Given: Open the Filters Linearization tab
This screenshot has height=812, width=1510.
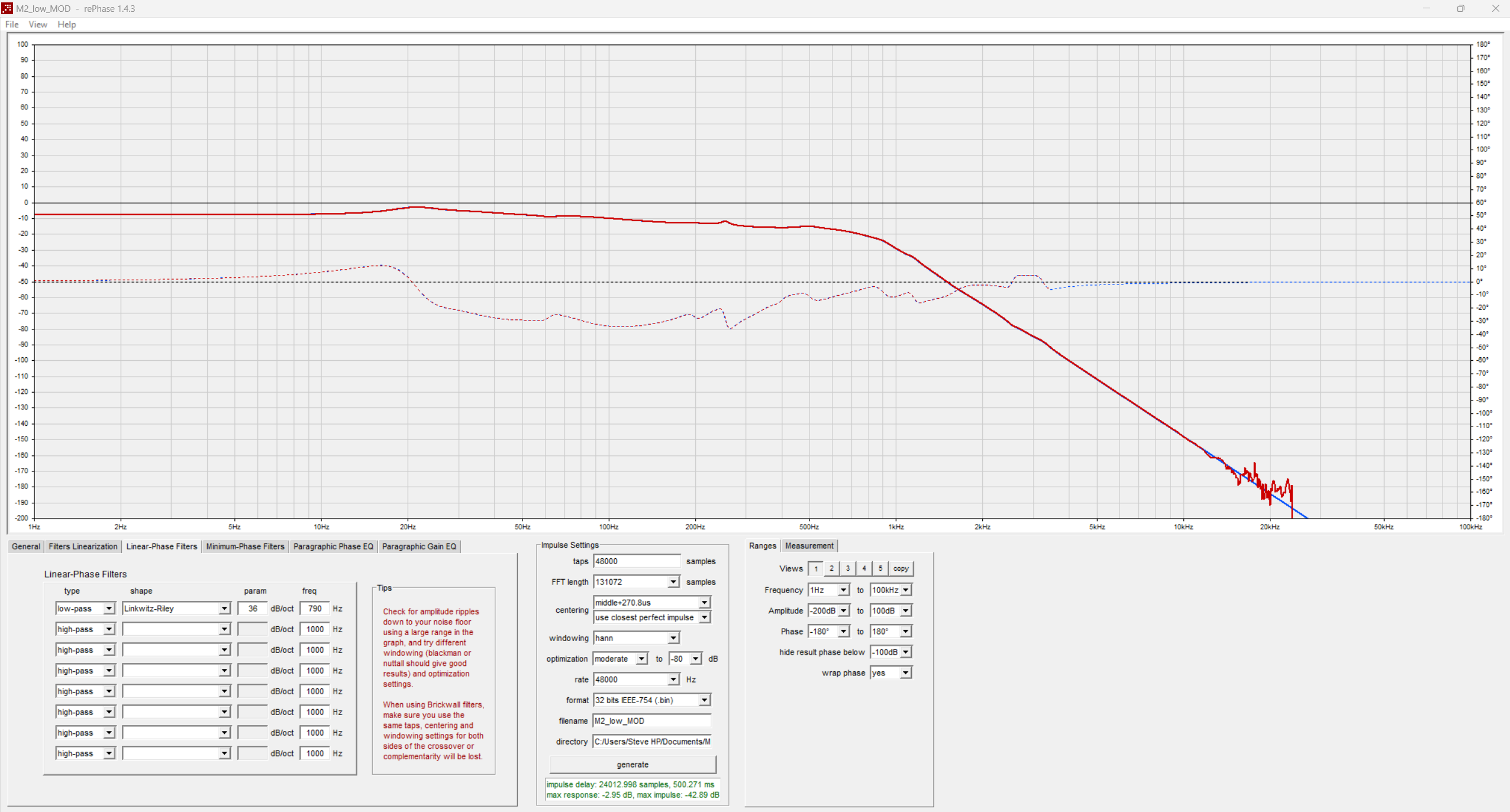Looking at the screenshot, I should (82, 546).
